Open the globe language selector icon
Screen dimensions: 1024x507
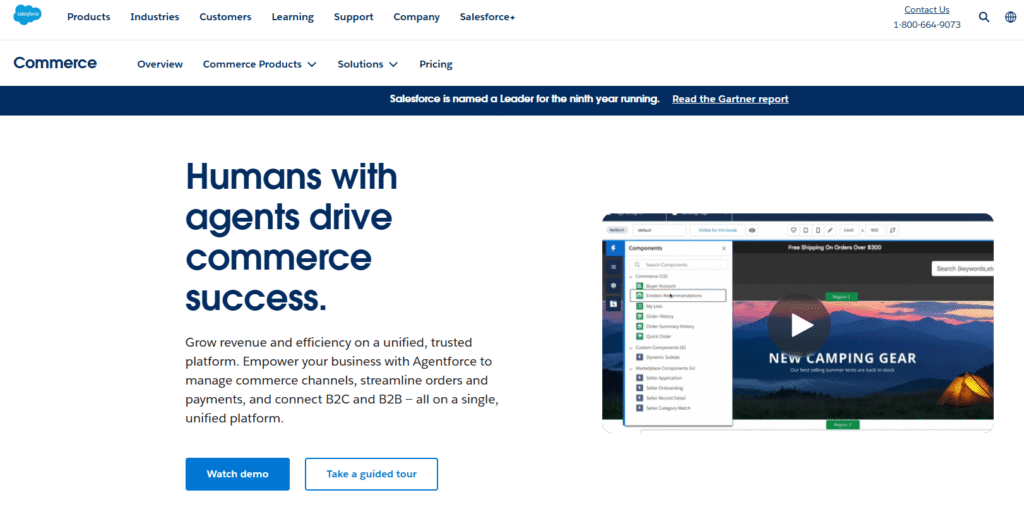[1010, 17]
